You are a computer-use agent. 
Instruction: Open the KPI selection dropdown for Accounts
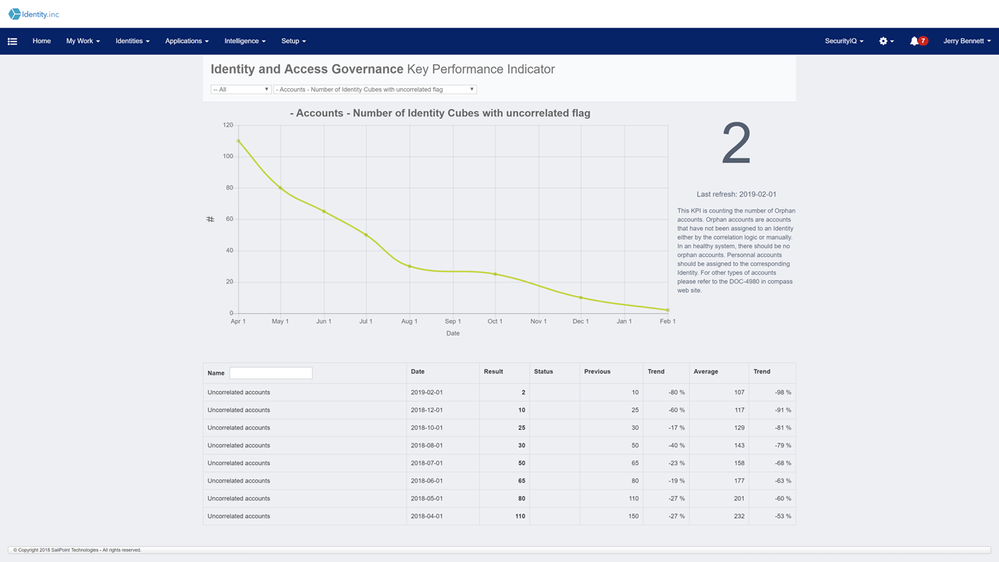point(375,89)
